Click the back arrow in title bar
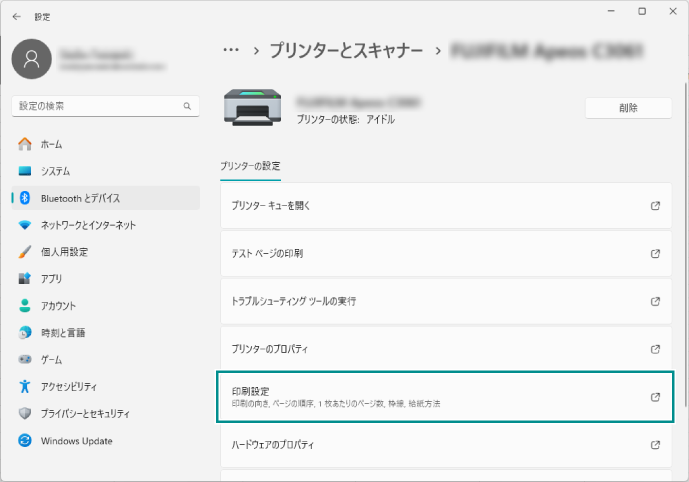Screen dimensions: 689x482 click(16, 17)
